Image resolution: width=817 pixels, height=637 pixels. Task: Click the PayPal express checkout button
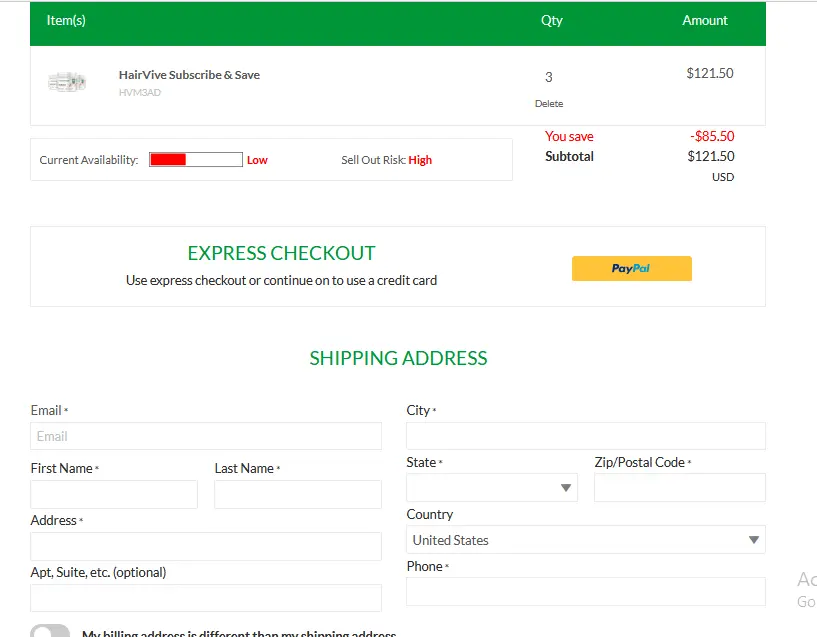(631, 268)
